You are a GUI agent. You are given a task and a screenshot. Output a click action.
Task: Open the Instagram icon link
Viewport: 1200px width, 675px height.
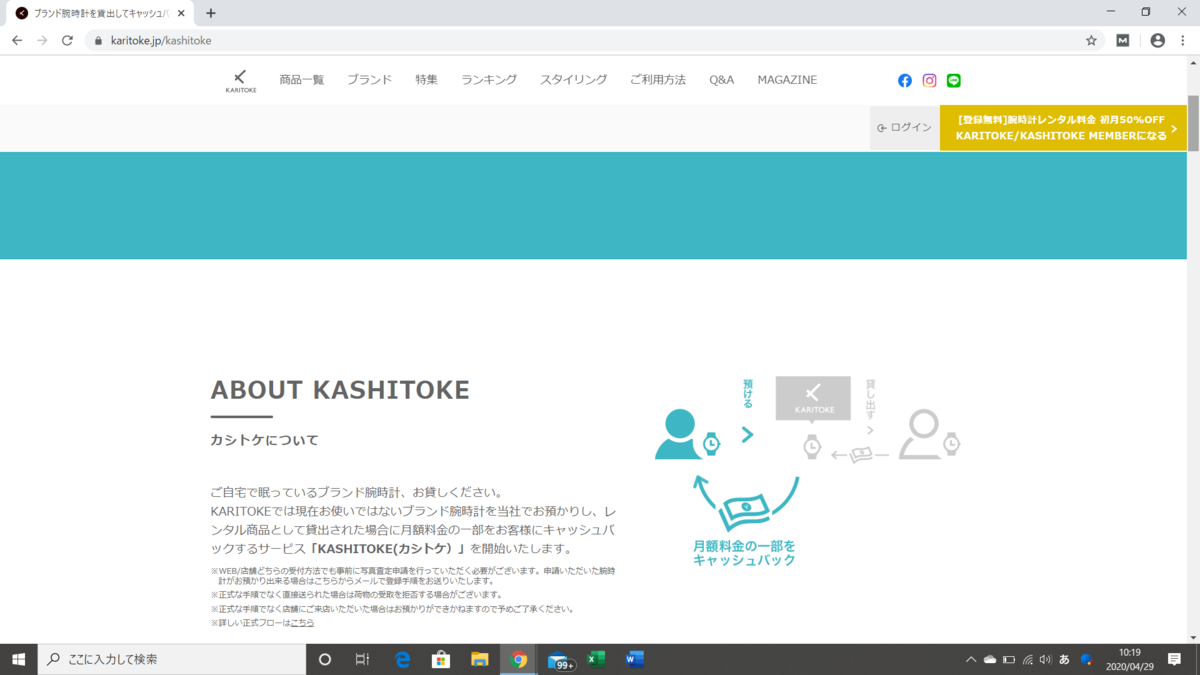pyautogui.click(x=929, y=80)
